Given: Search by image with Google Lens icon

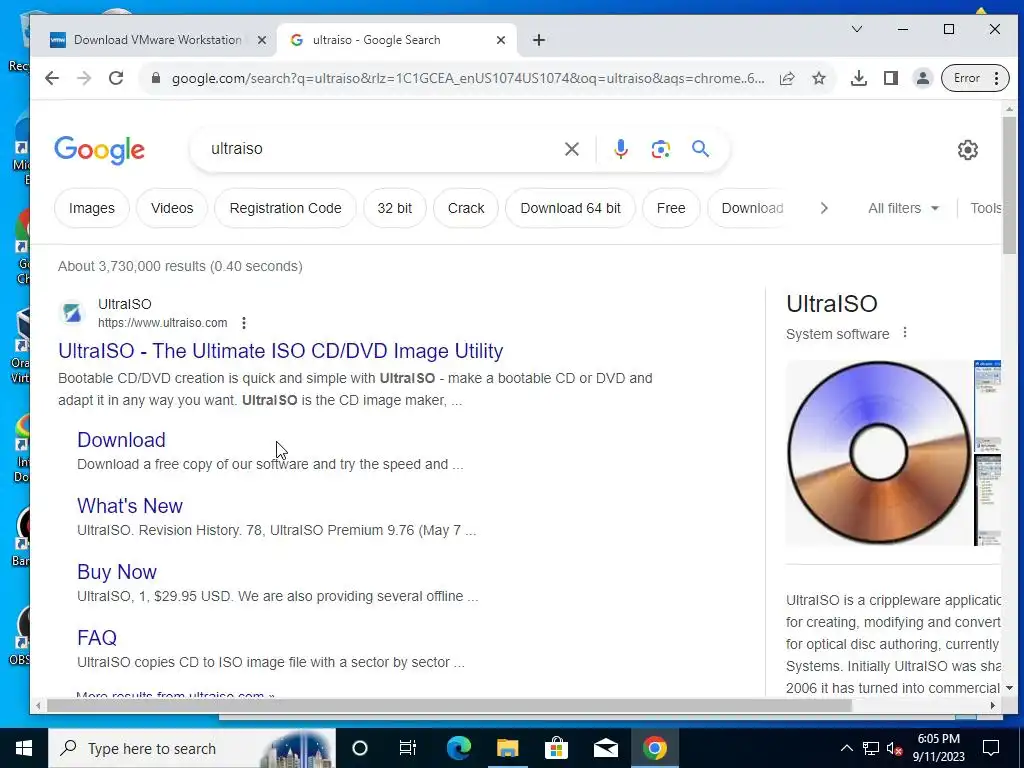Looking at the screenshot, I should pos(660,150).
